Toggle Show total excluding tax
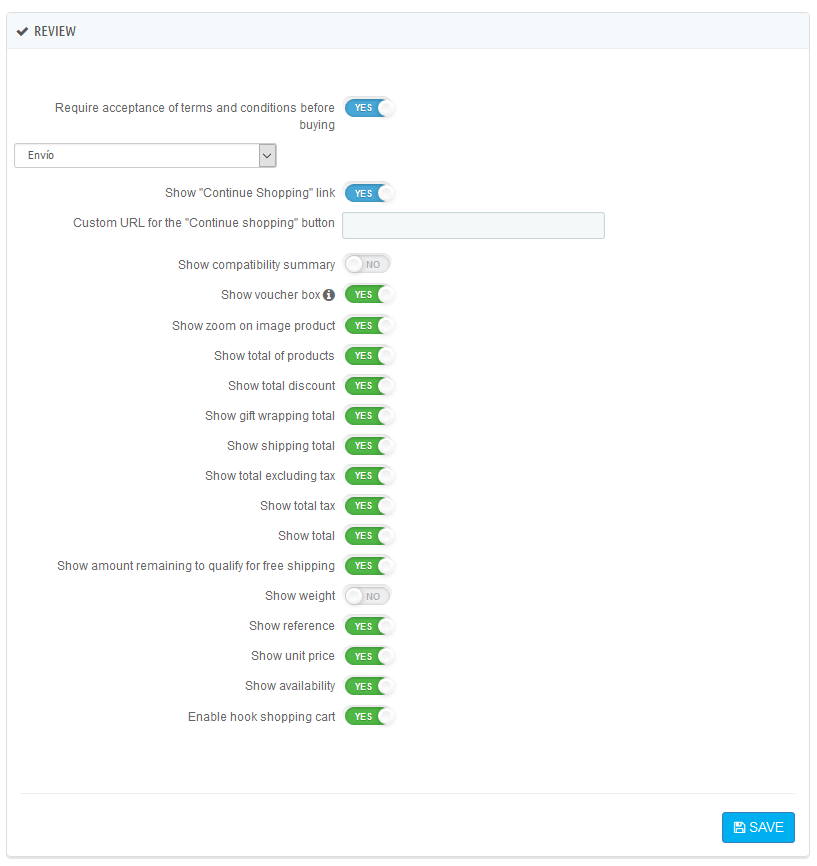This screenshot has width=817, height=866. 369,475
